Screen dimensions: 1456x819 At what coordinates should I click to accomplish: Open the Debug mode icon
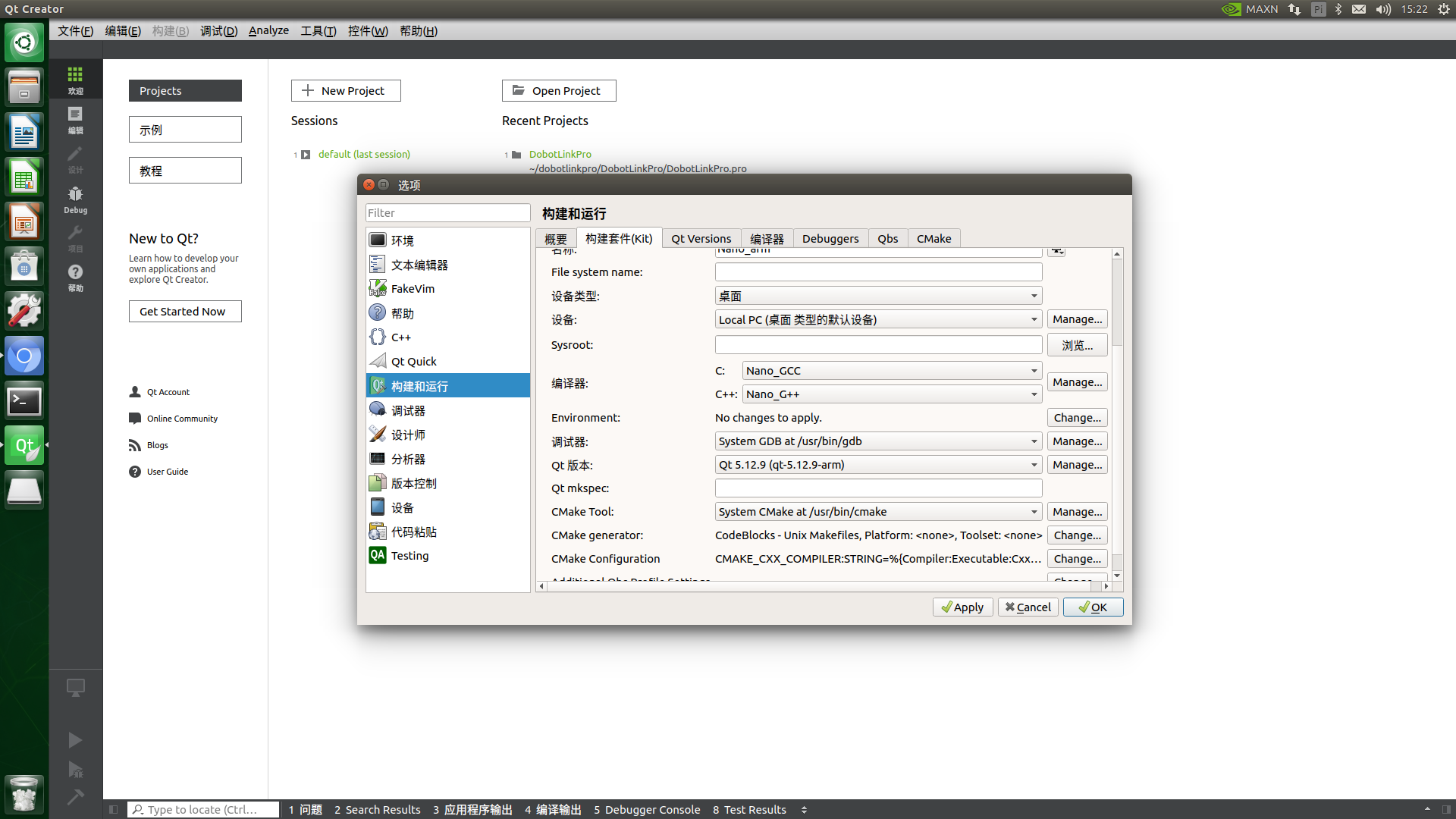(75, 199)
